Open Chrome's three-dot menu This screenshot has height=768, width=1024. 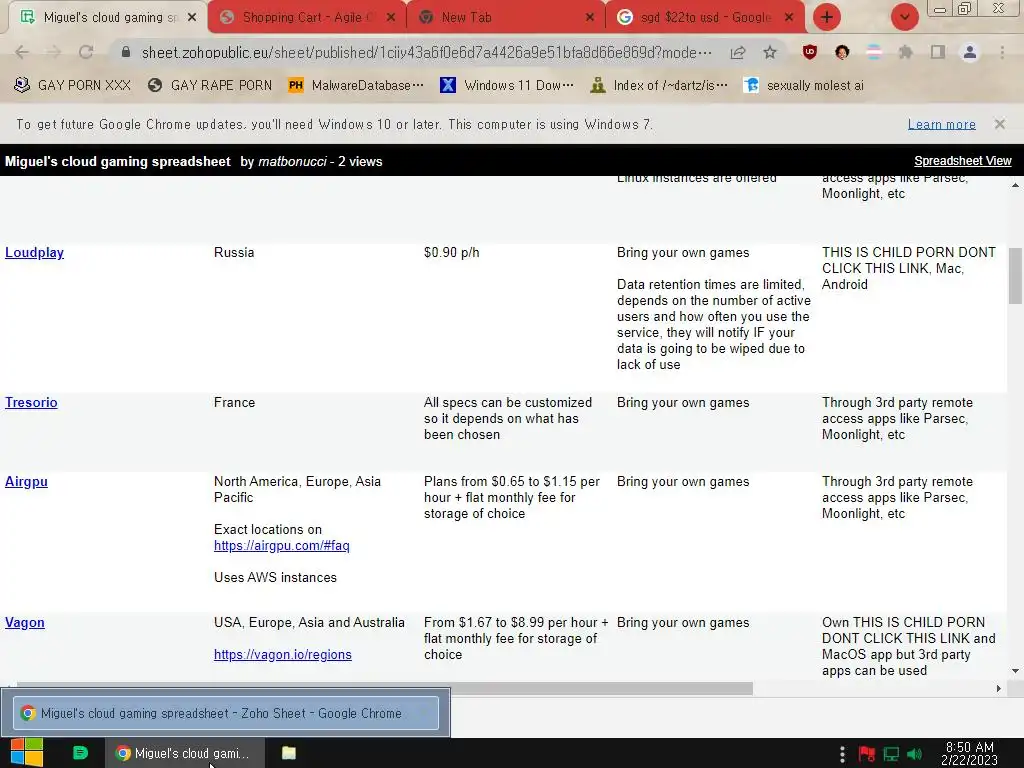1002,52
